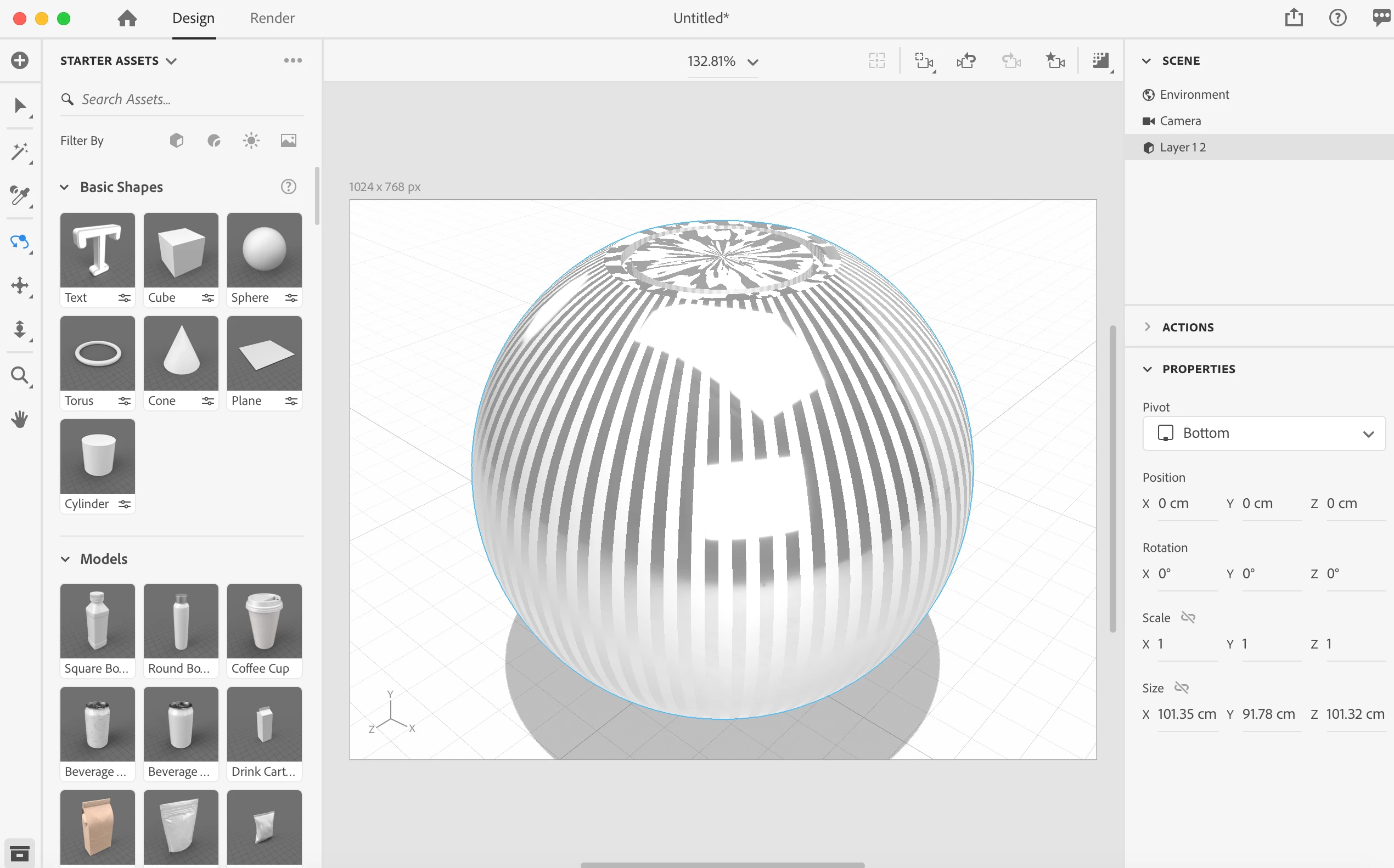Switch to the Render tab
Screen dimensions: 1394x868
(x=272, y=18)
